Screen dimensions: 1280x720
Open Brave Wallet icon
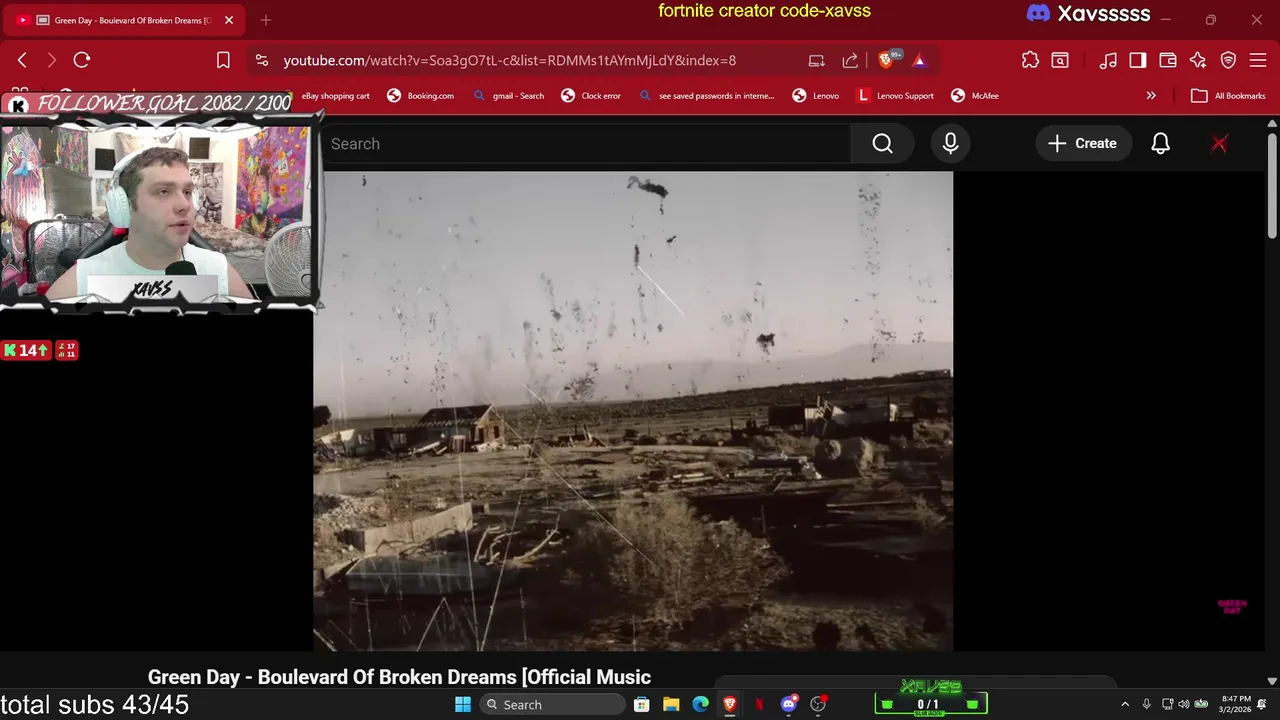(1168, 60)
